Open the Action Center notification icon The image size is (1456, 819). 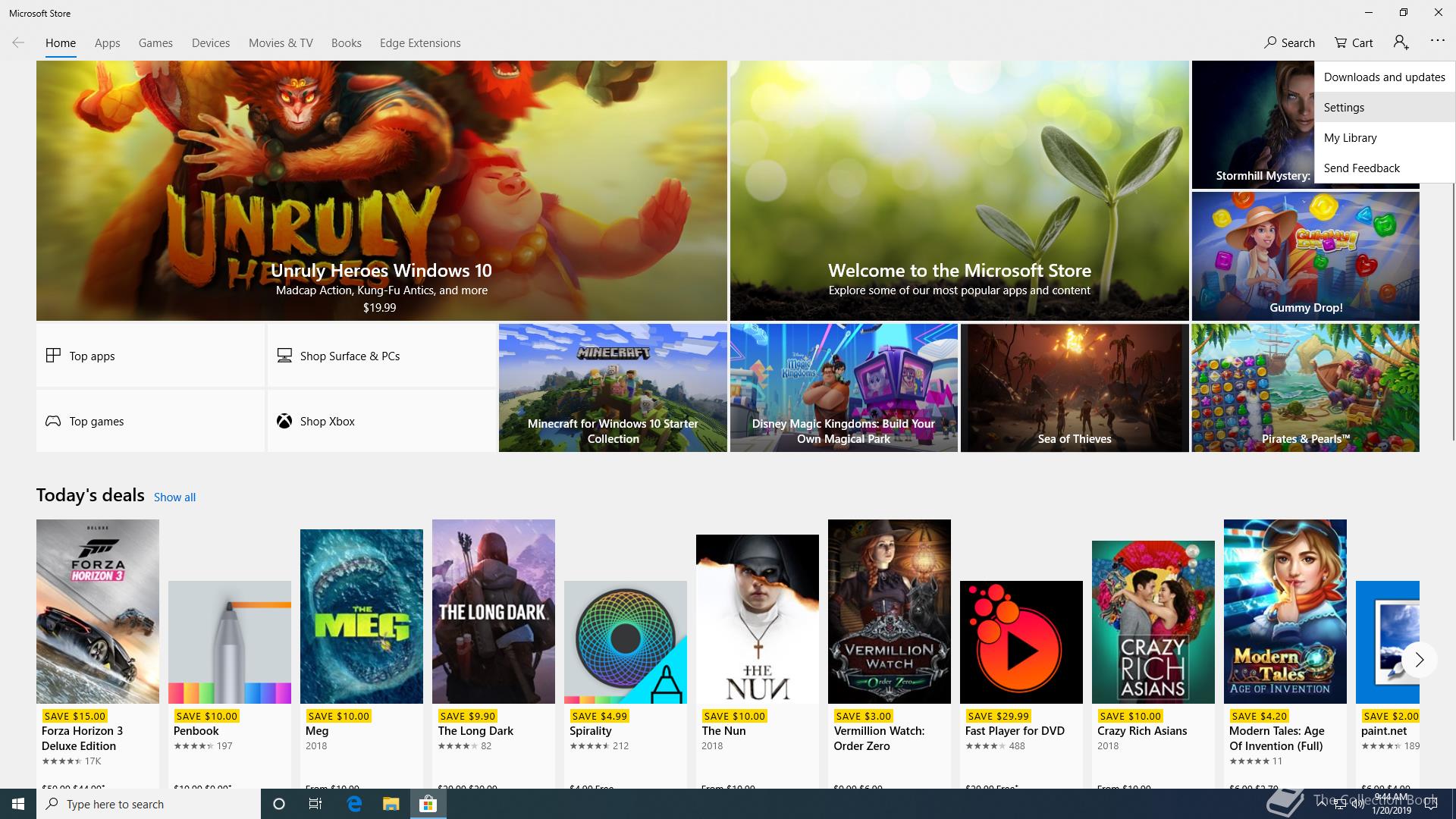coord(1431,804)
